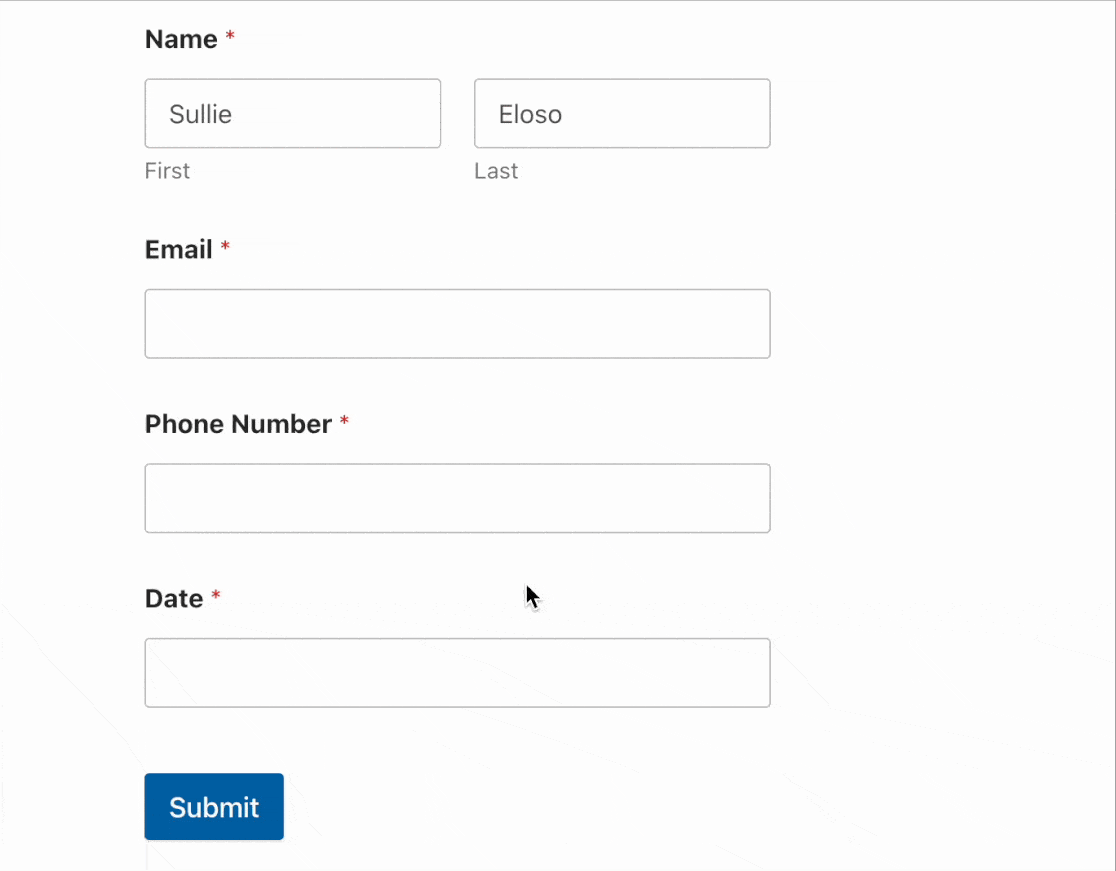This screenshot has height=871, width=1116.
Task: Click the Phone Number field label
Action: coord(237,424)
